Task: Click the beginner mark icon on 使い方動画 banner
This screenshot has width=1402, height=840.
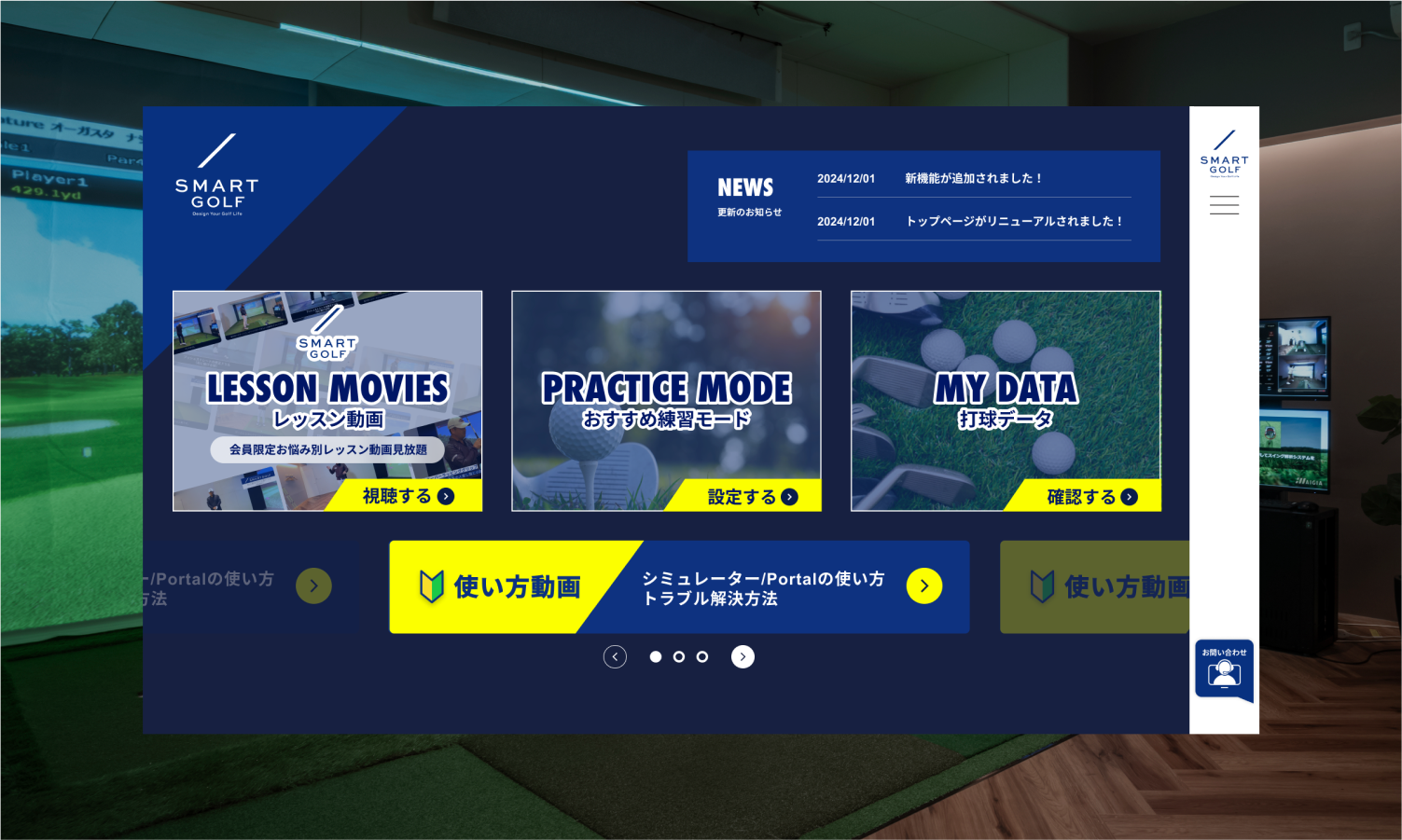Action: point(431,586)
